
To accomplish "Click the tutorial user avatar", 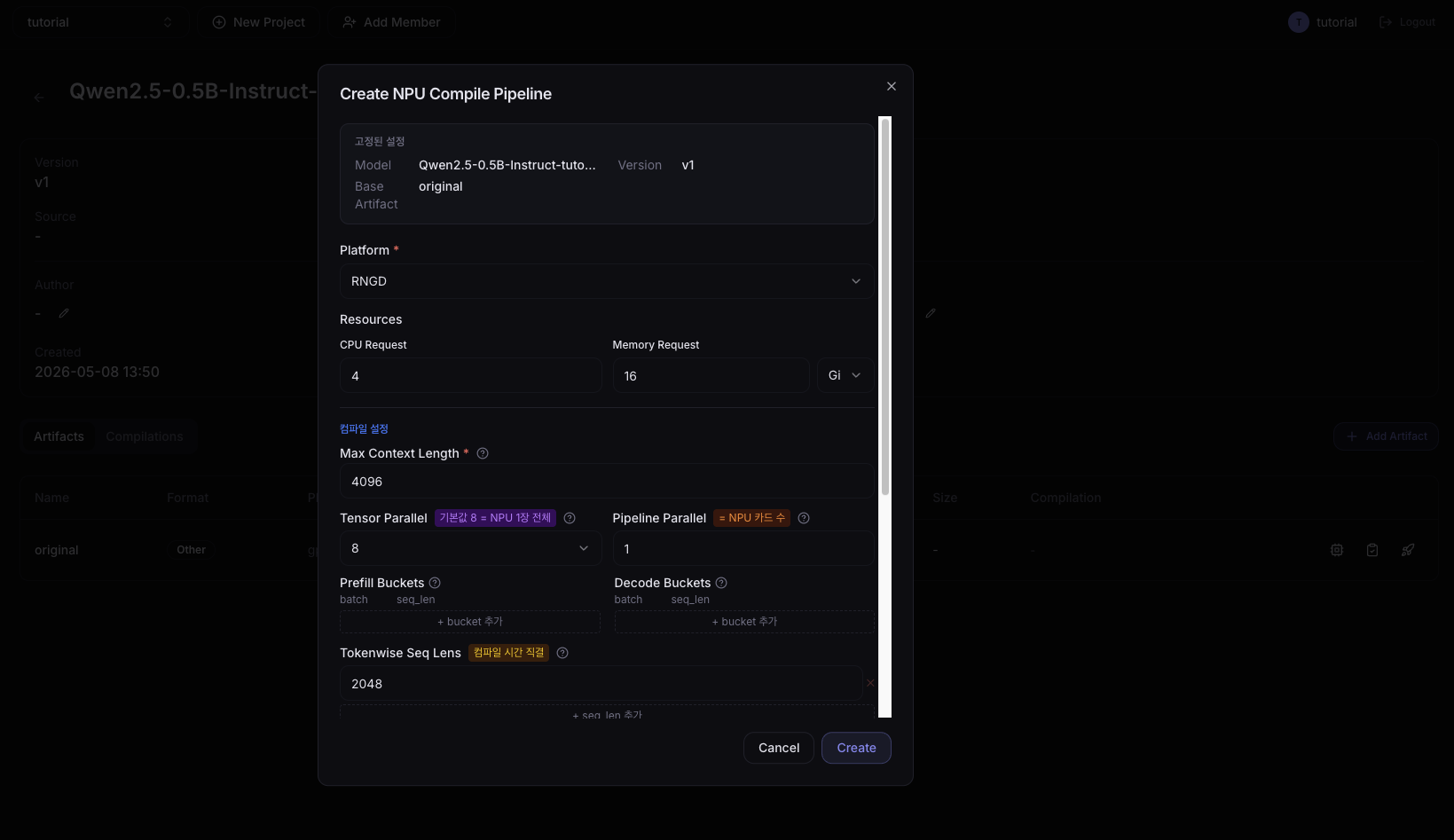I will tap(1298, 22).
